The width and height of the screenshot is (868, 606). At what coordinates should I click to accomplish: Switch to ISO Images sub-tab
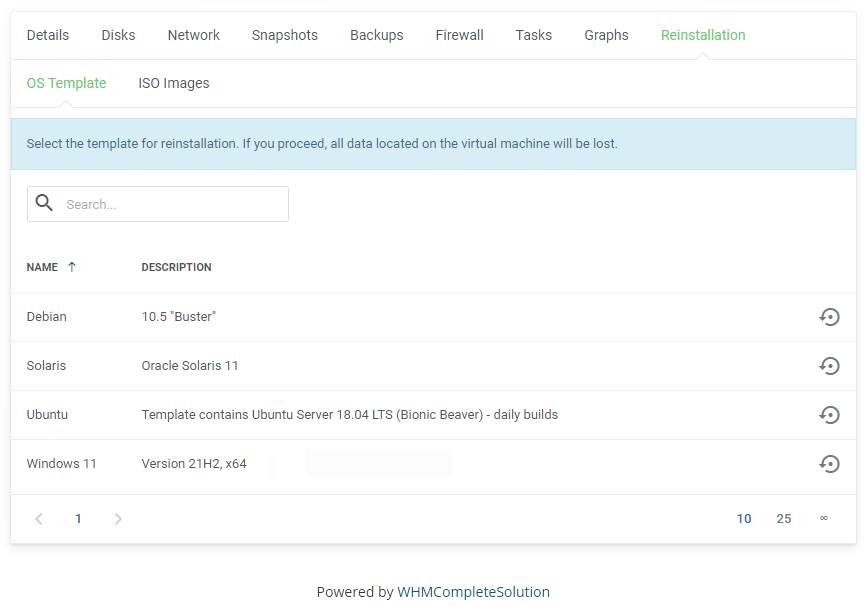point(174,84)
